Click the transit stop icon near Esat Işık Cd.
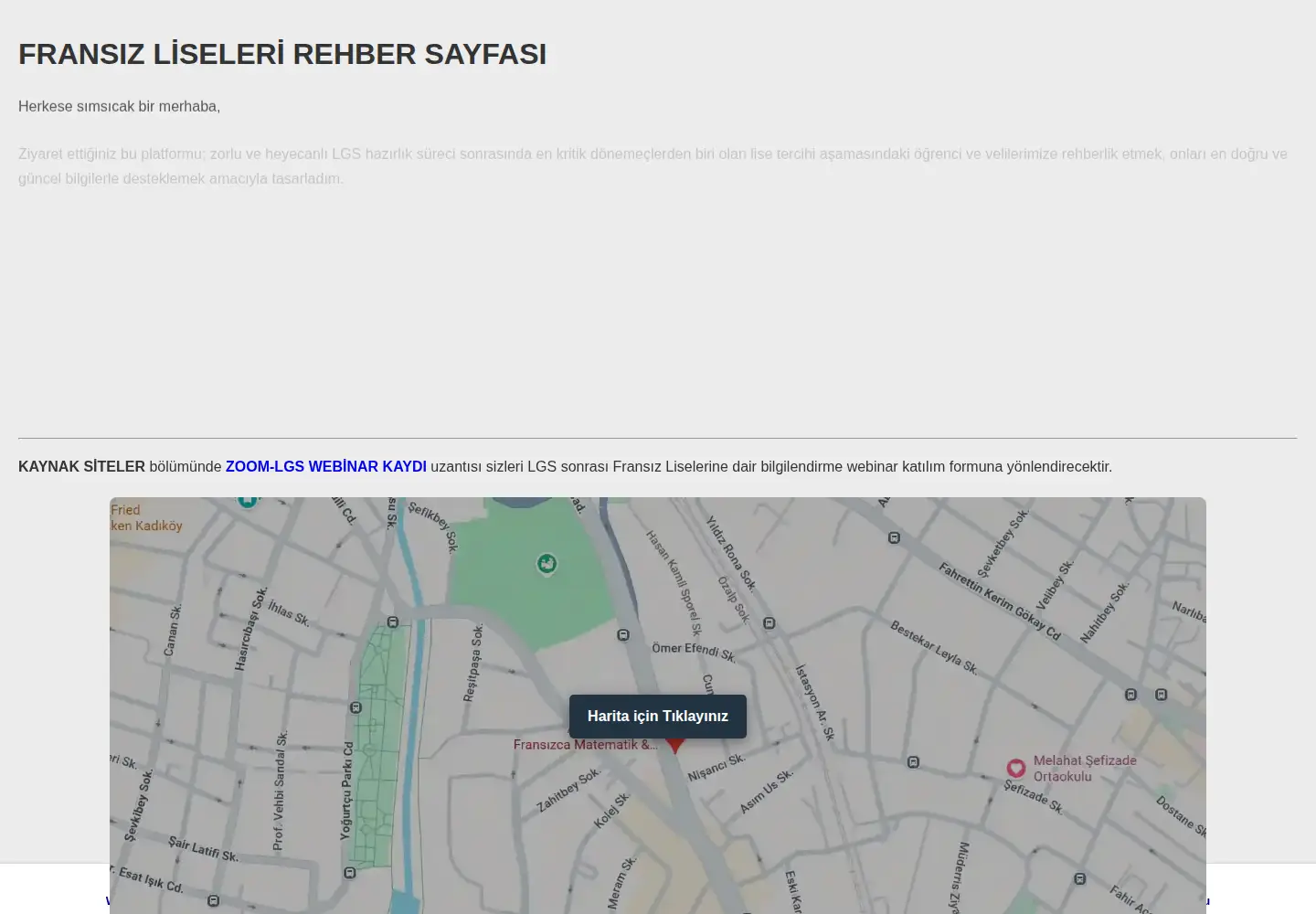This screenshot has height=914, width=1316. coord(213,900)
